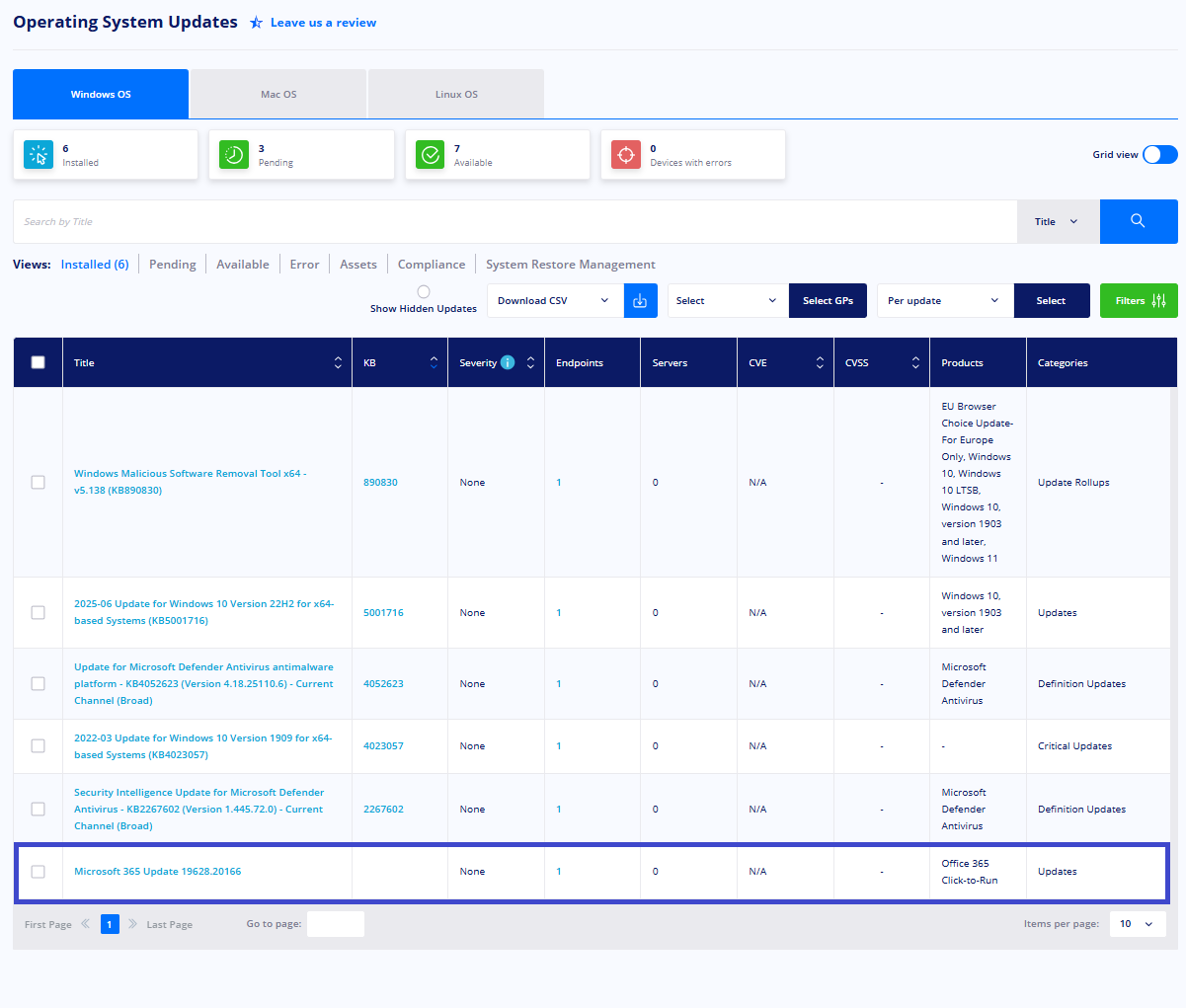Click the Installed updates card icon
The width and height of the screenshot is (1186, 1008).
click(39, 155)
